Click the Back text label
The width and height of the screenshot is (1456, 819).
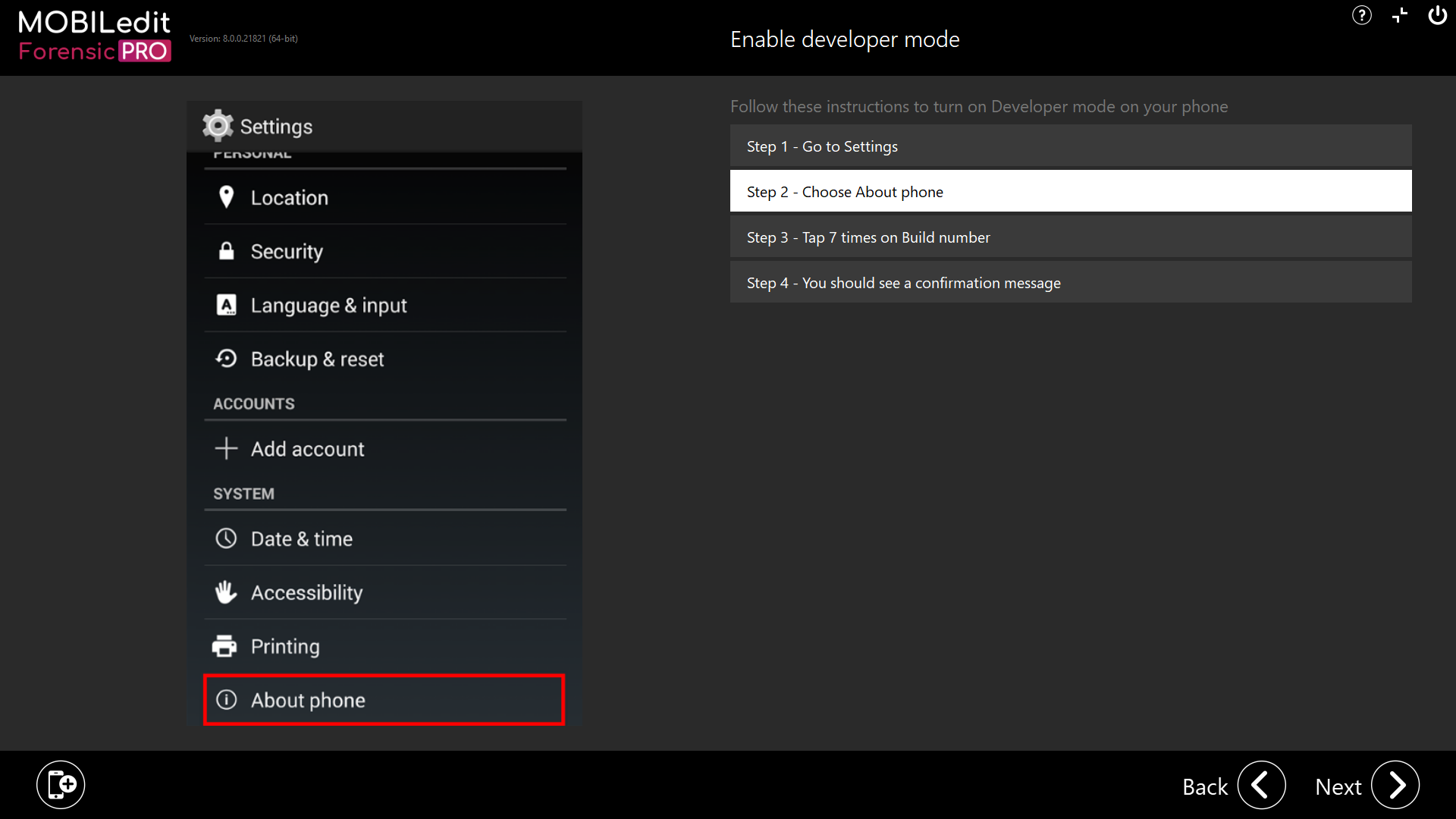pos(1204,787)
